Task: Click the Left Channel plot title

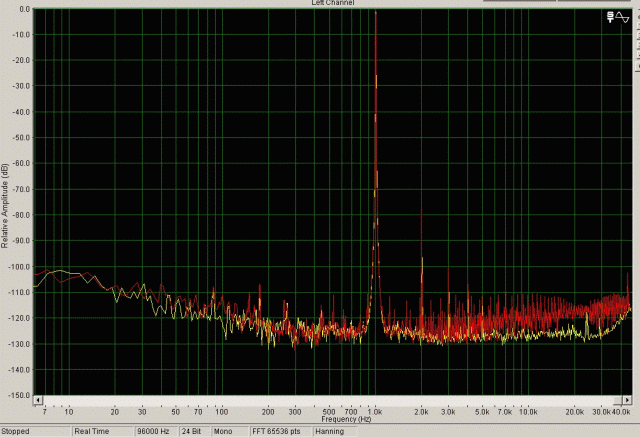Action: (x=333, y=3)
